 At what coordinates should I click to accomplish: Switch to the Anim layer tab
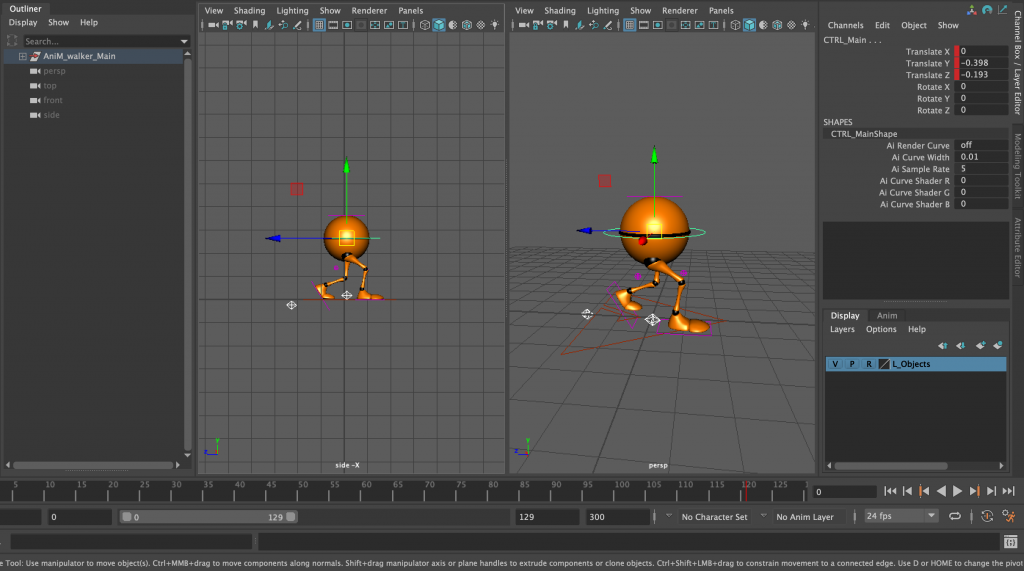886,315
